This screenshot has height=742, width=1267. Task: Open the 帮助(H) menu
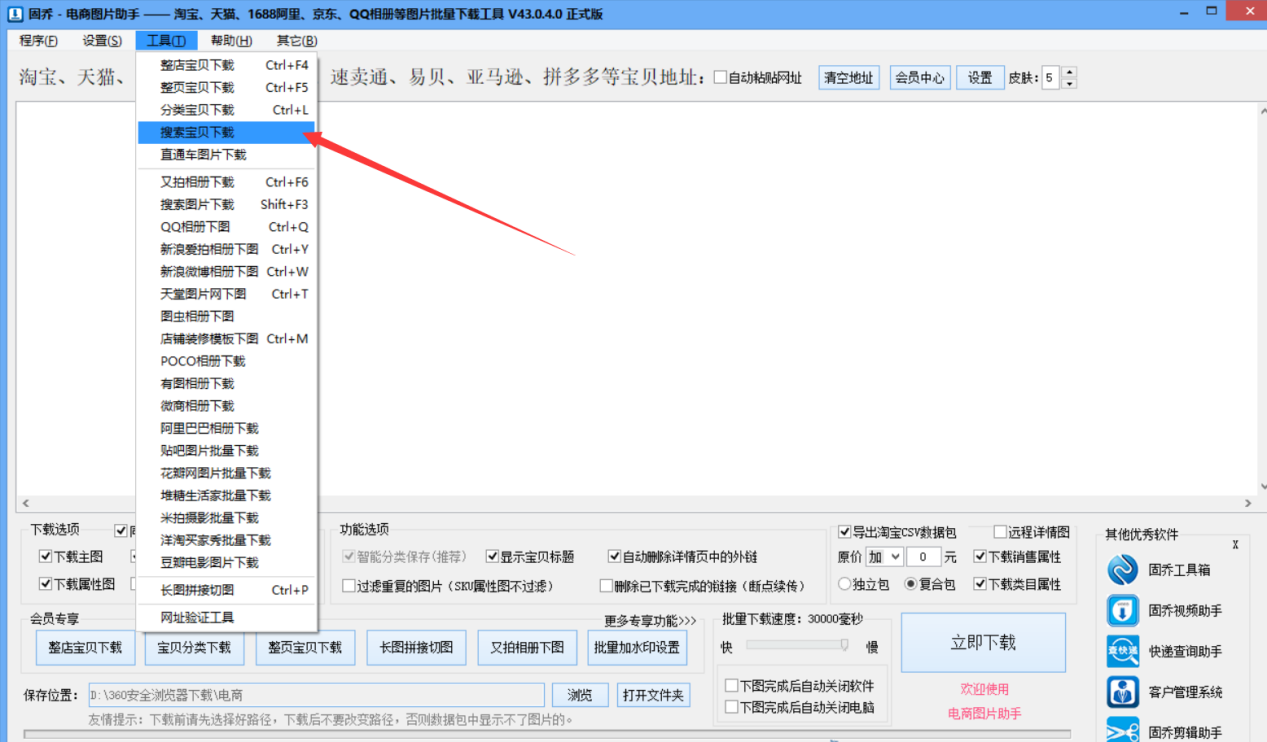coord(231,41)
